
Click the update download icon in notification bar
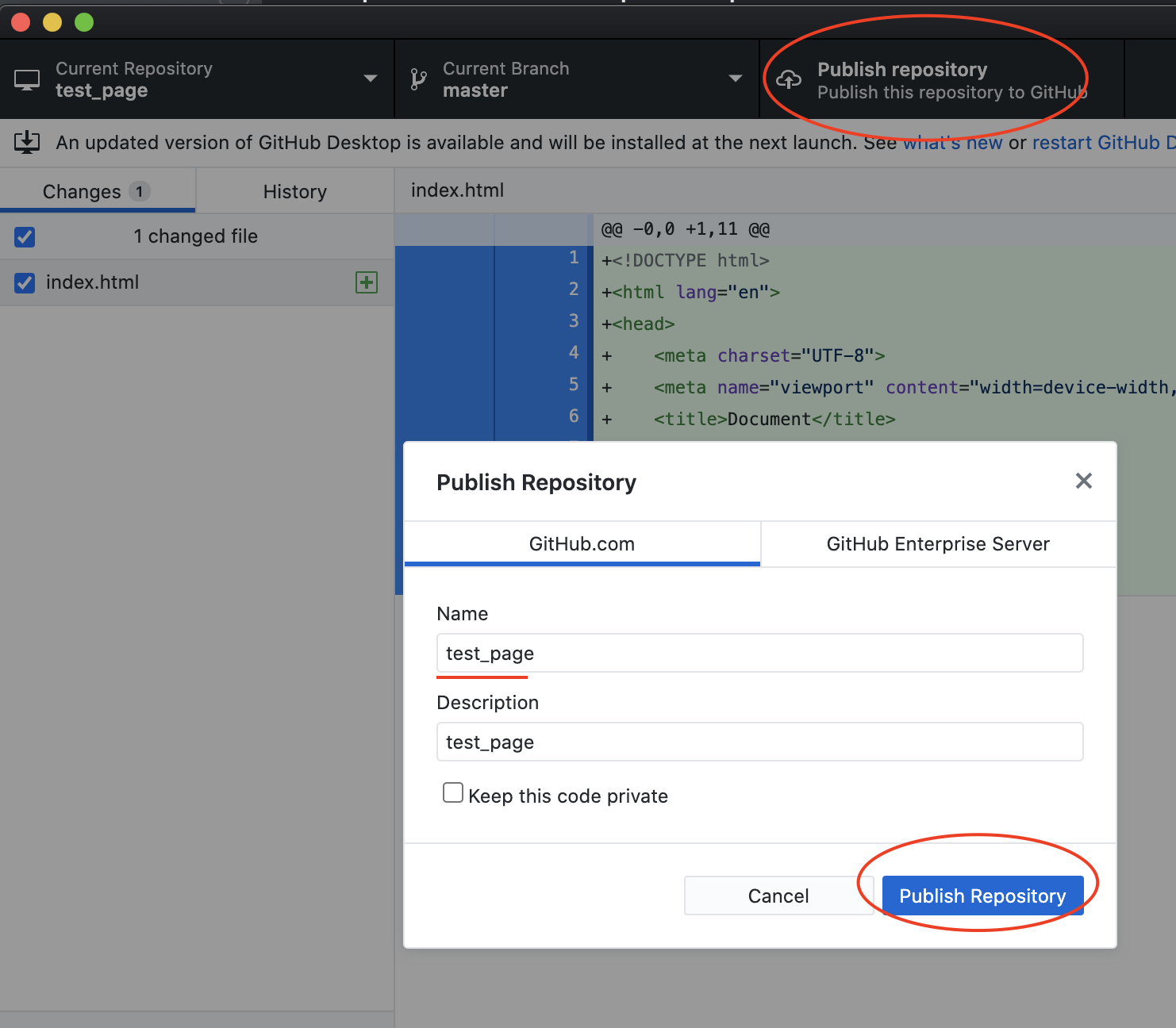(x=28, y=142)
